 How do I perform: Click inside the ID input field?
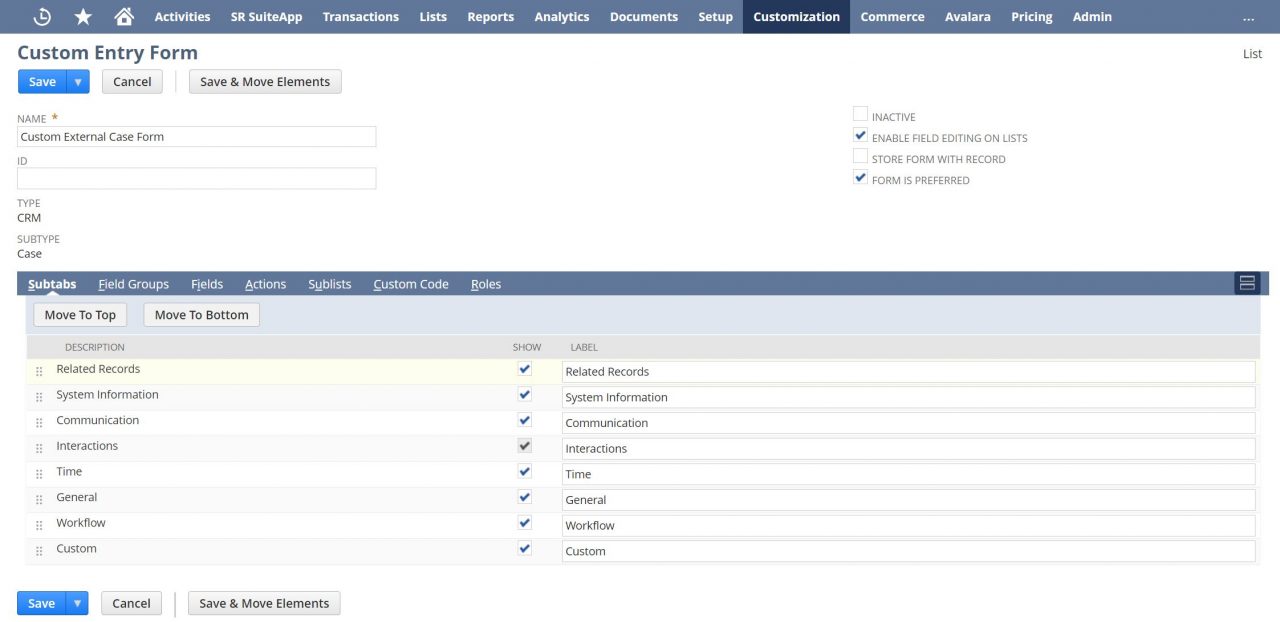196,178
